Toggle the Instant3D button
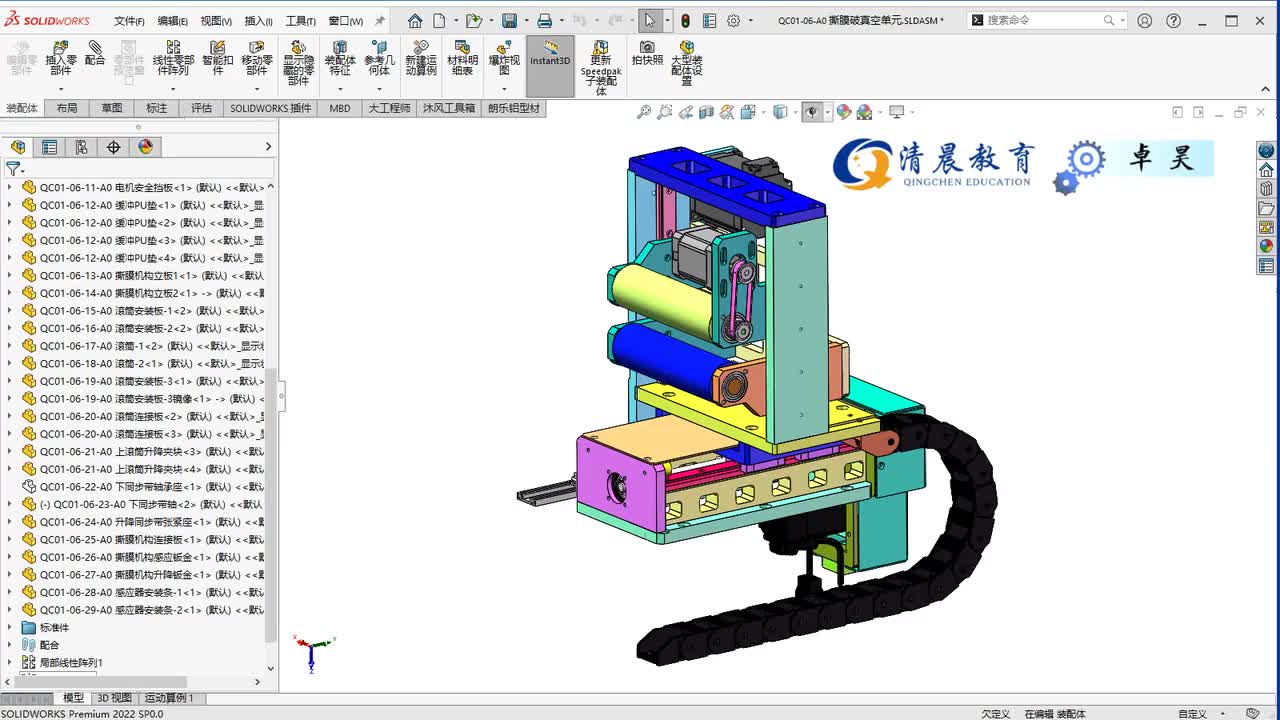 (550, 66)
